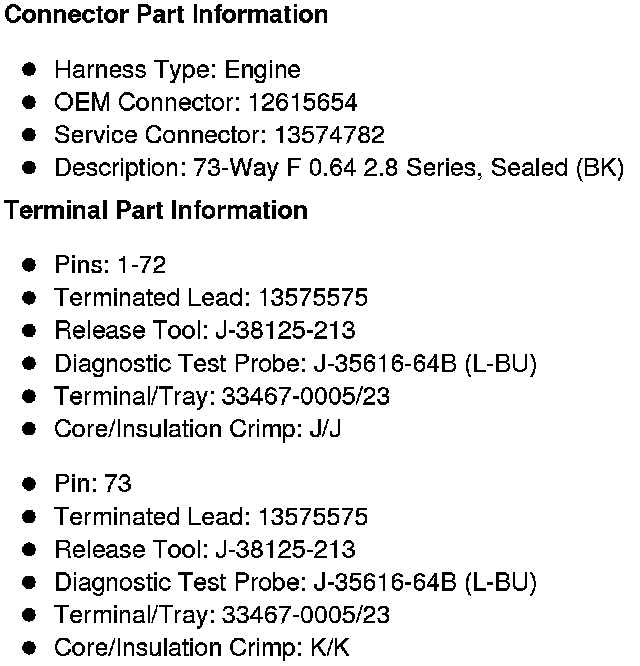This screenshot has width=640, height=666.
Task: Click Terminal/Tray entry under Pin 73
Action: point(222,615)
